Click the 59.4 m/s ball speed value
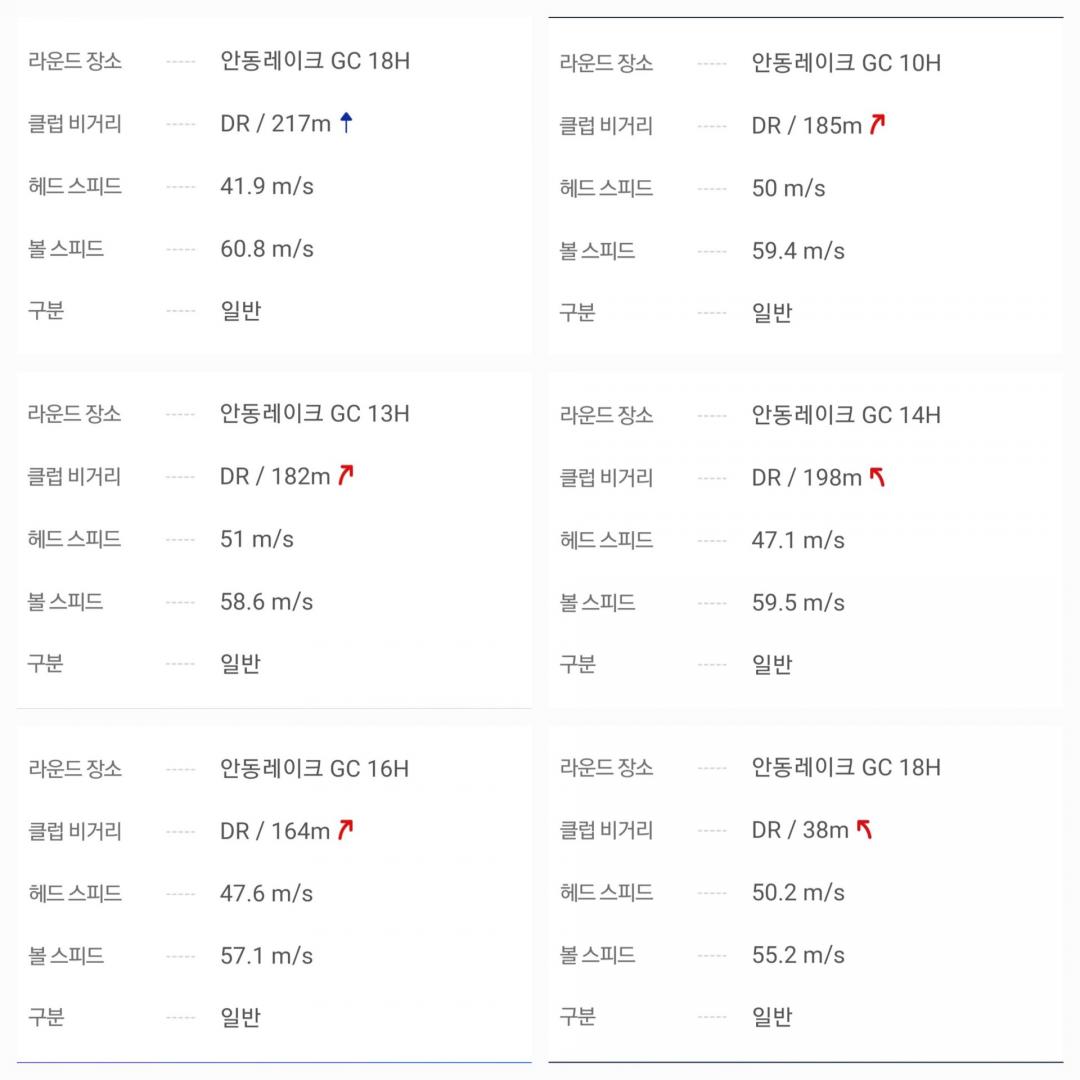Viewport: 1080px width, 1080px height. coord(798,250)
